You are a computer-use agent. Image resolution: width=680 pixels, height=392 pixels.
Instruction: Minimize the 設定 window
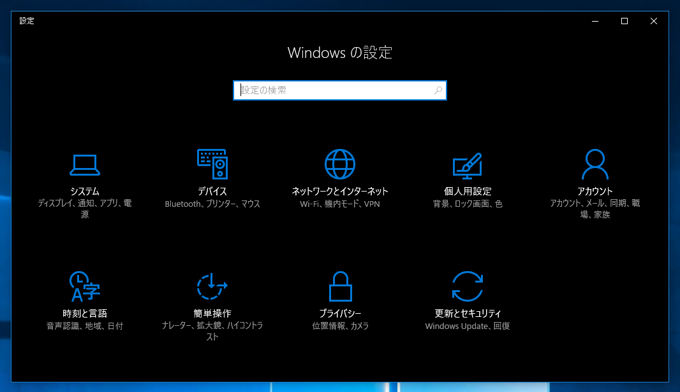coord(595,21)
